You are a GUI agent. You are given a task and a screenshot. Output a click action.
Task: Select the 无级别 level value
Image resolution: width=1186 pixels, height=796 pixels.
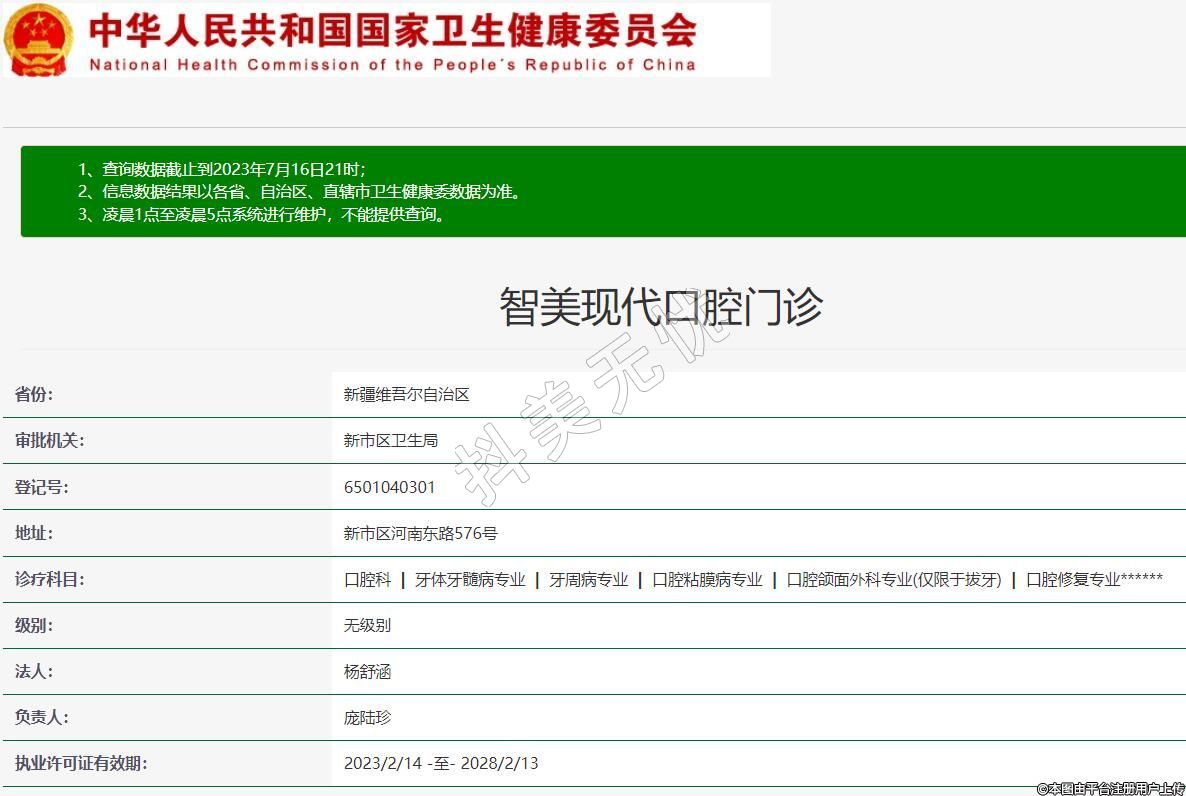(x=367, y=626)
